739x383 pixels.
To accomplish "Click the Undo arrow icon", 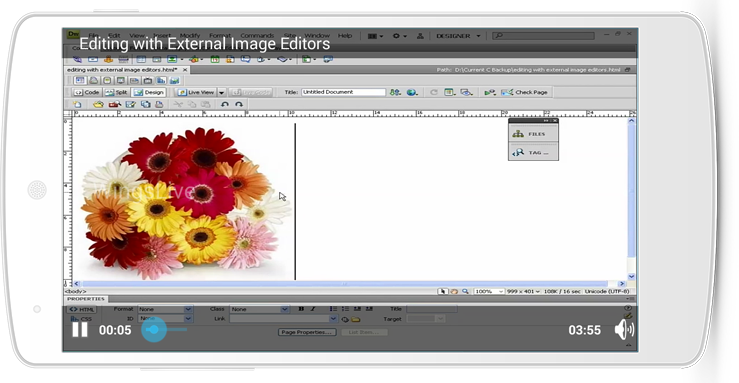I will (225, 105).
